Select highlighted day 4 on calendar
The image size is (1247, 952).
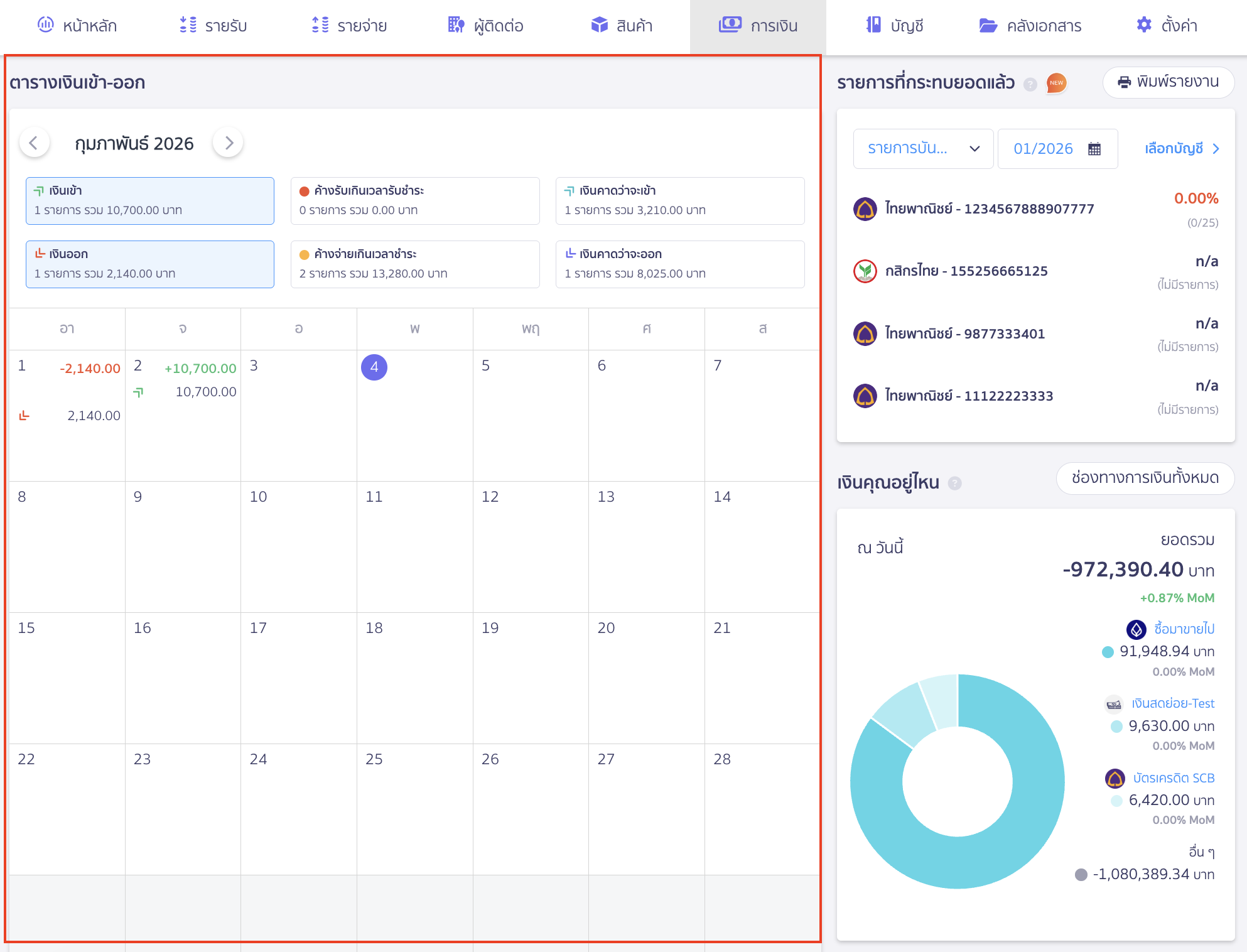click(x=374, y=367)
